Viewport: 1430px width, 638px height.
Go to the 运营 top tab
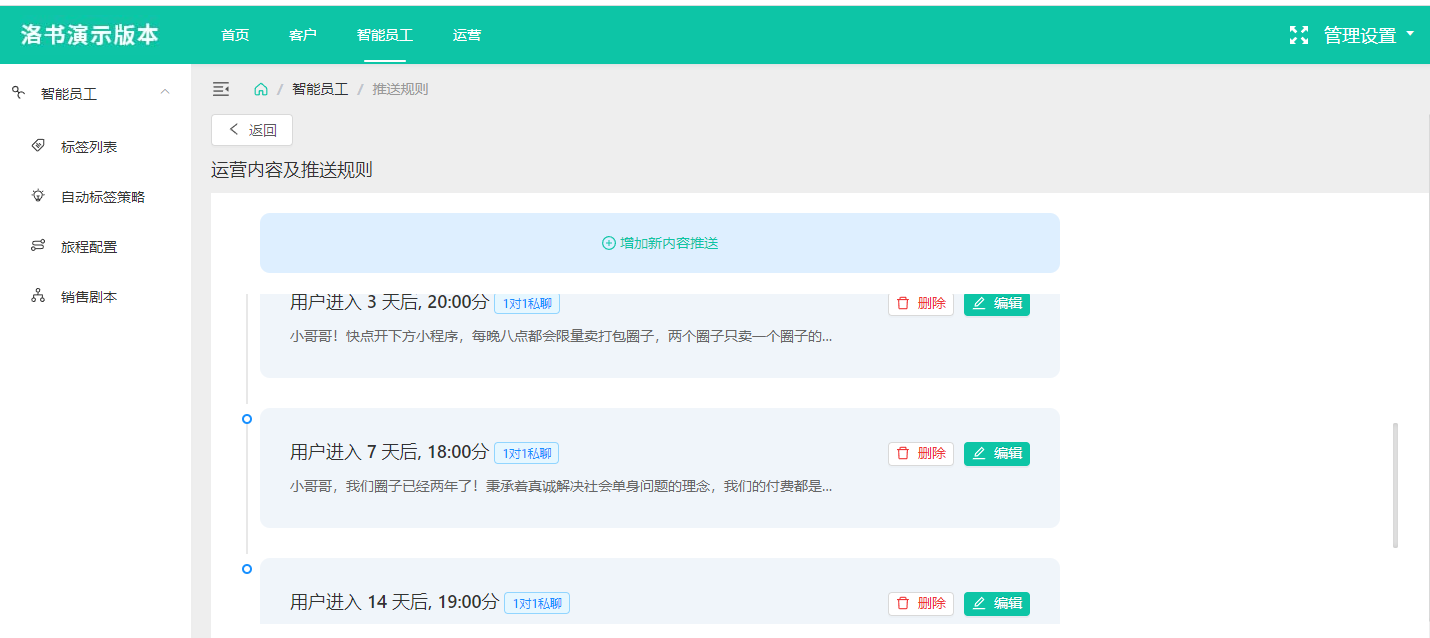(x=466, y=35)
